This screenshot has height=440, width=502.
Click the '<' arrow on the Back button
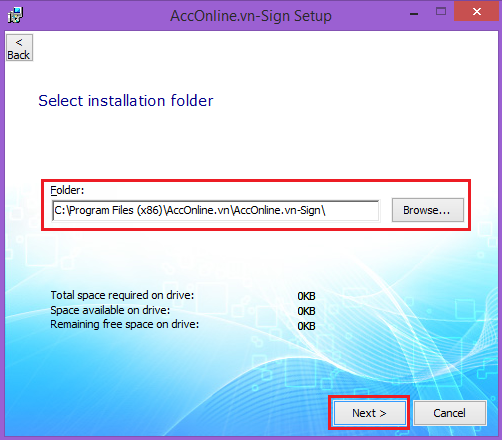coord(19,42)
